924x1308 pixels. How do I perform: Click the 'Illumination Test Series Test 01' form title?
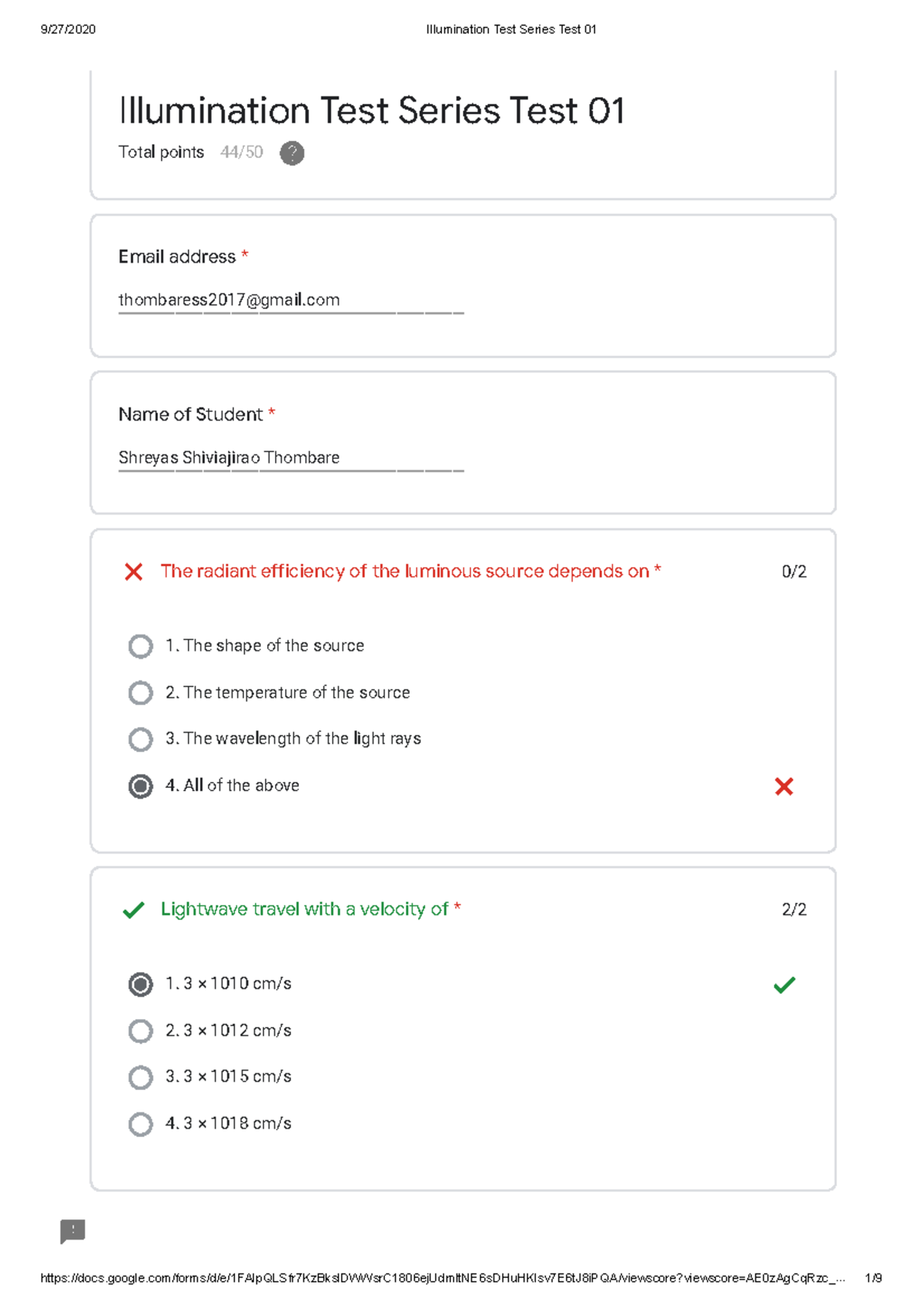point(371,111)
